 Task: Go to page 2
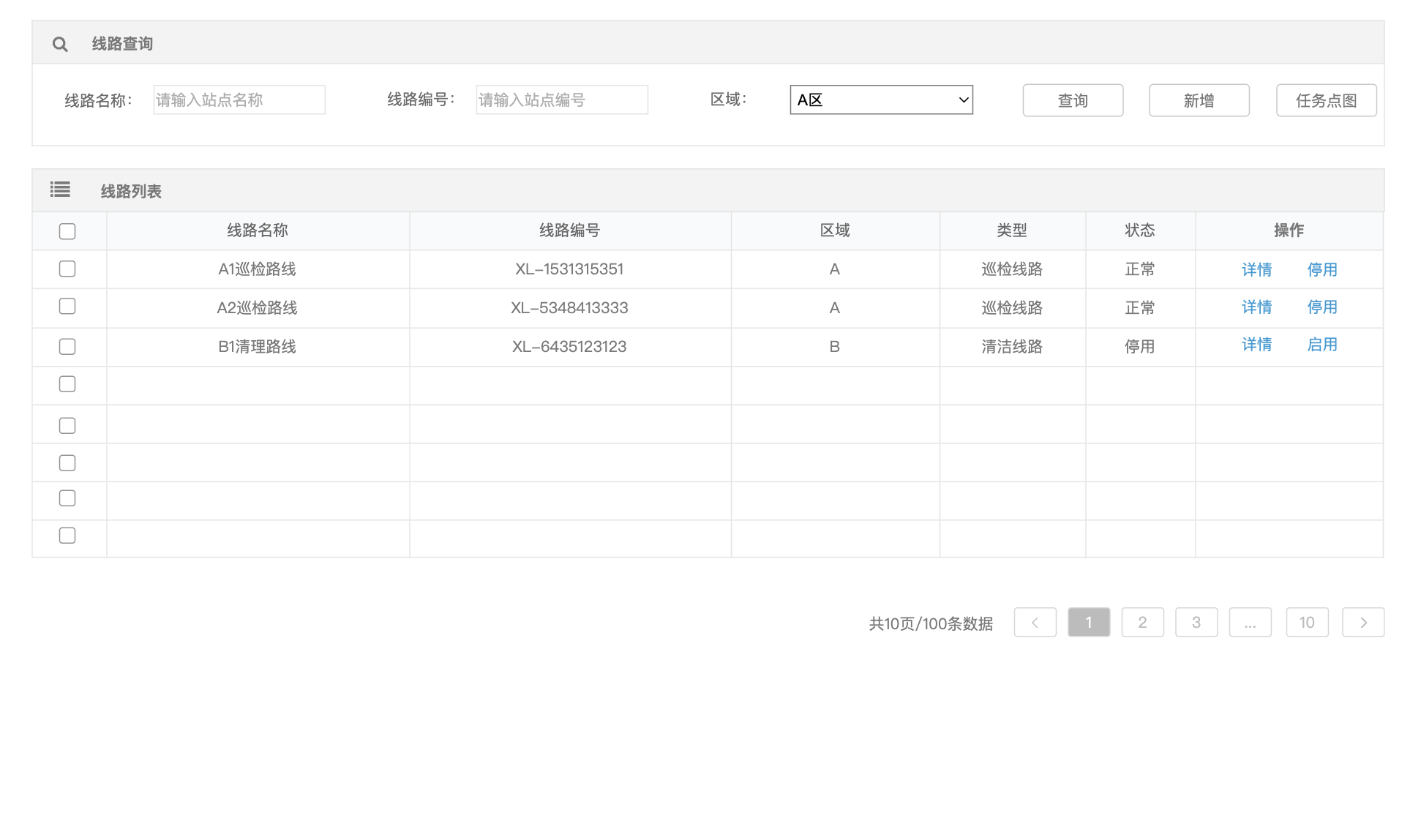1142,622
